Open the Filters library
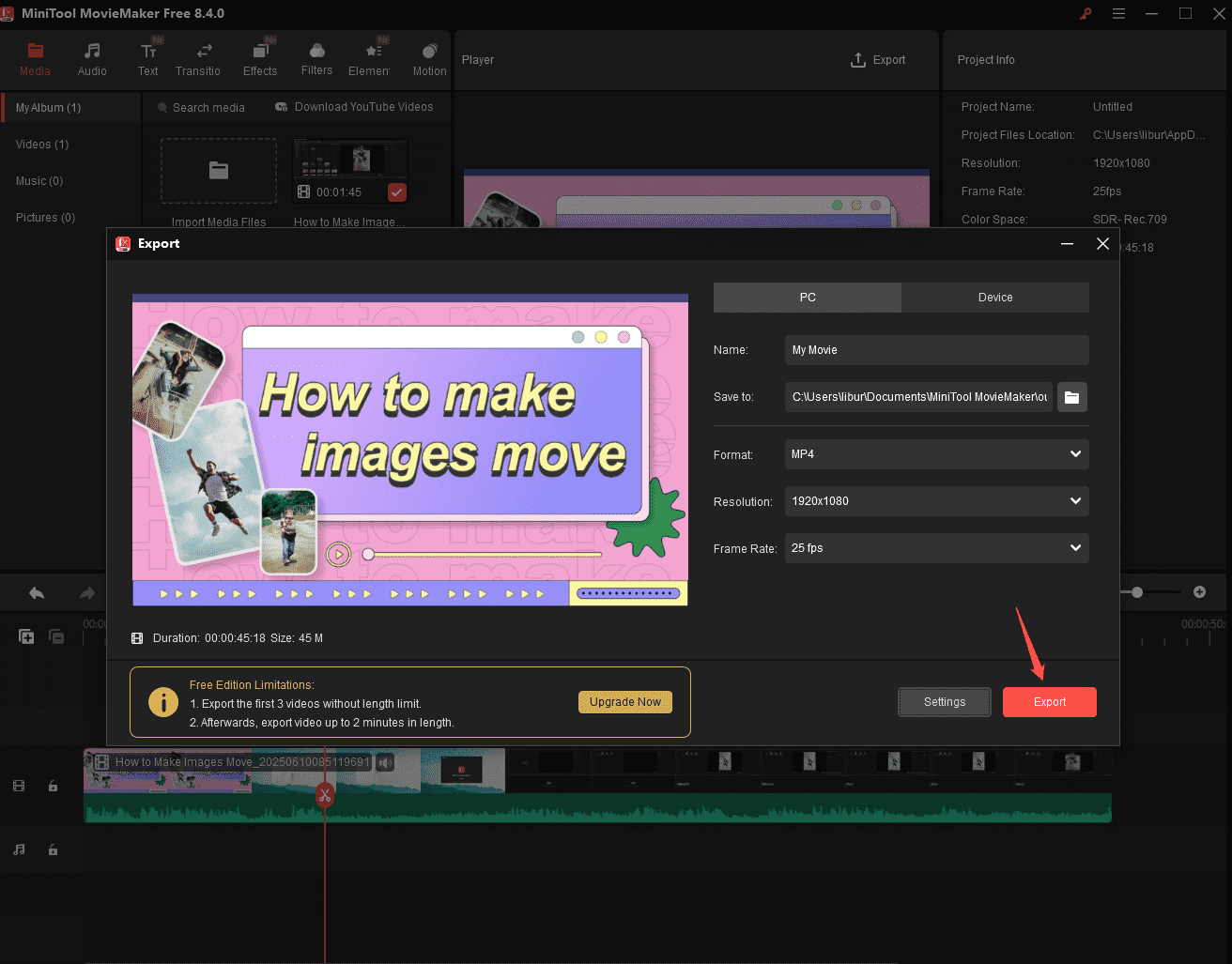 click(316, 57)
